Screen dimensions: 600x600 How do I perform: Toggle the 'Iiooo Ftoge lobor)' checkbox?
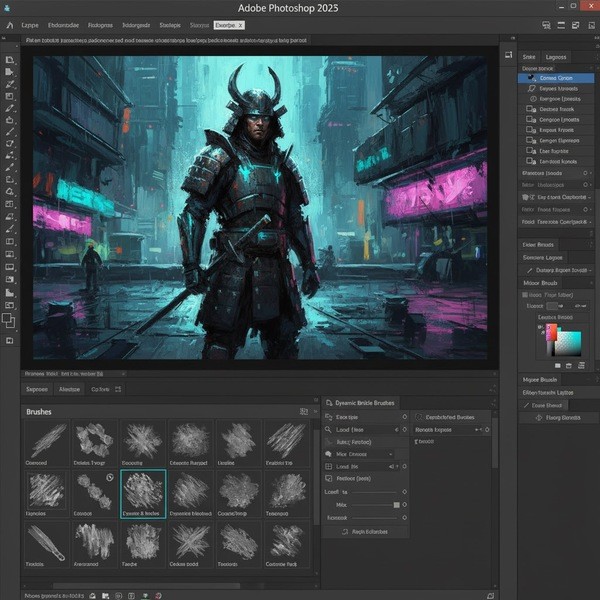[x=525, y=295]
